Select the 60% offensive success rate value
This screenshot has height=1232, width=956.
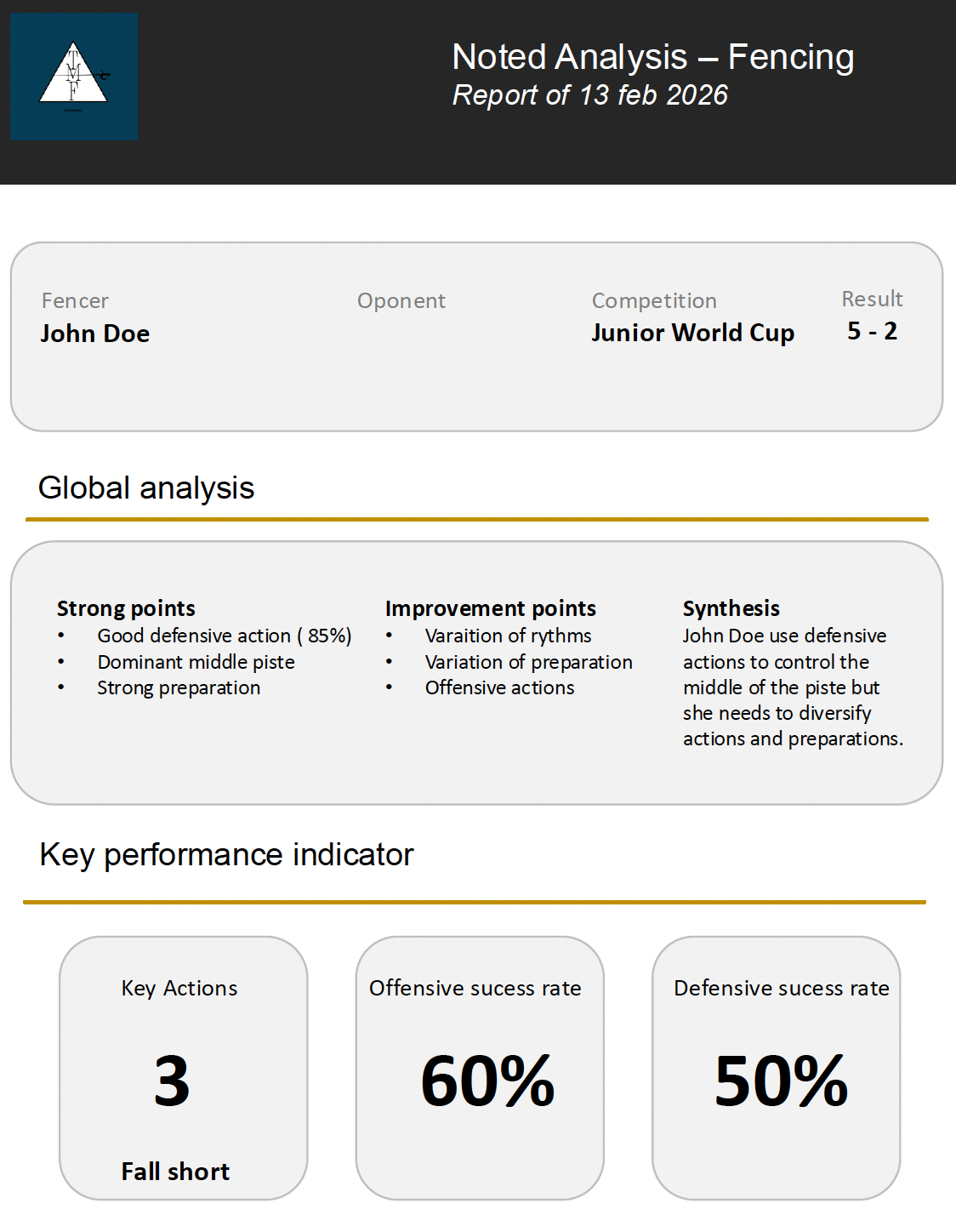point(487,1081)
